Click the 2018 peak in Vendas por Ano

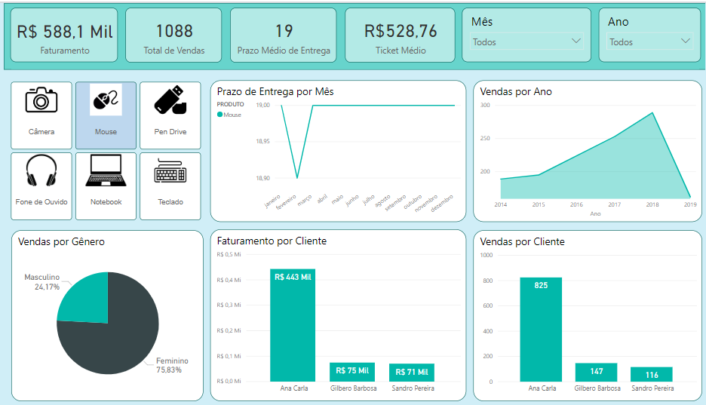pos(653,113)
